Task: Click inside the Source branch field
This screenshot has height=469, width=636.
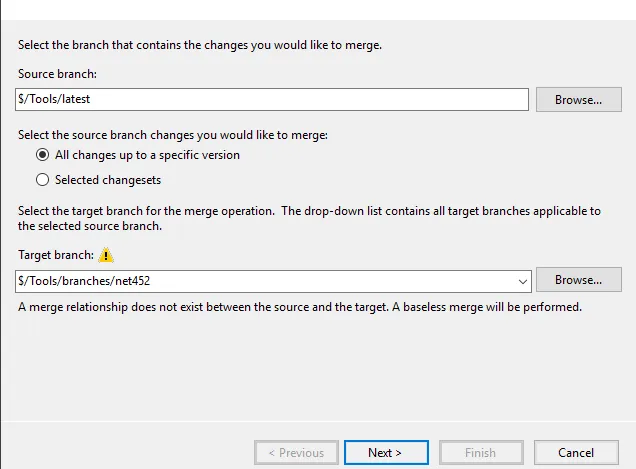Action: (270, 99)
